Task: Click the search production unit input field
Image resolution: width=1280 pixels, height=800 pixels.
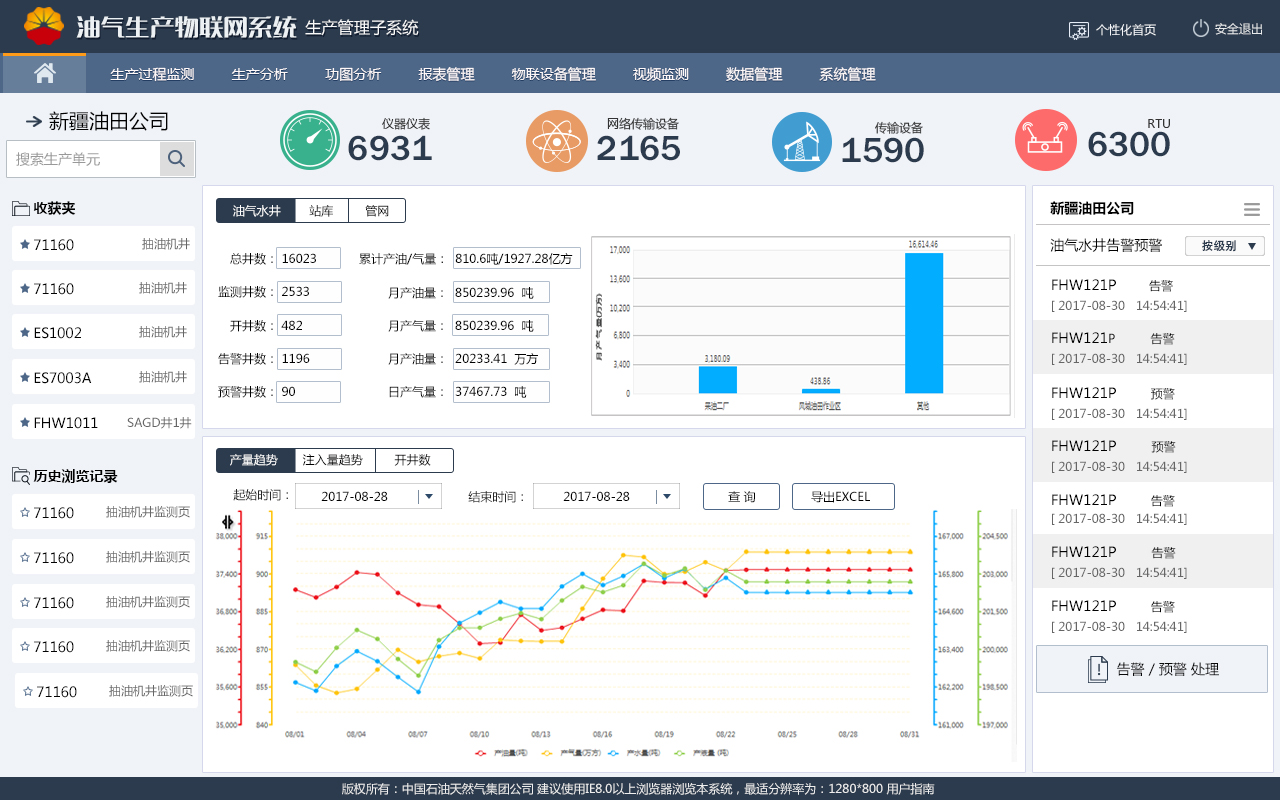Action: click(x=83, y=159)
